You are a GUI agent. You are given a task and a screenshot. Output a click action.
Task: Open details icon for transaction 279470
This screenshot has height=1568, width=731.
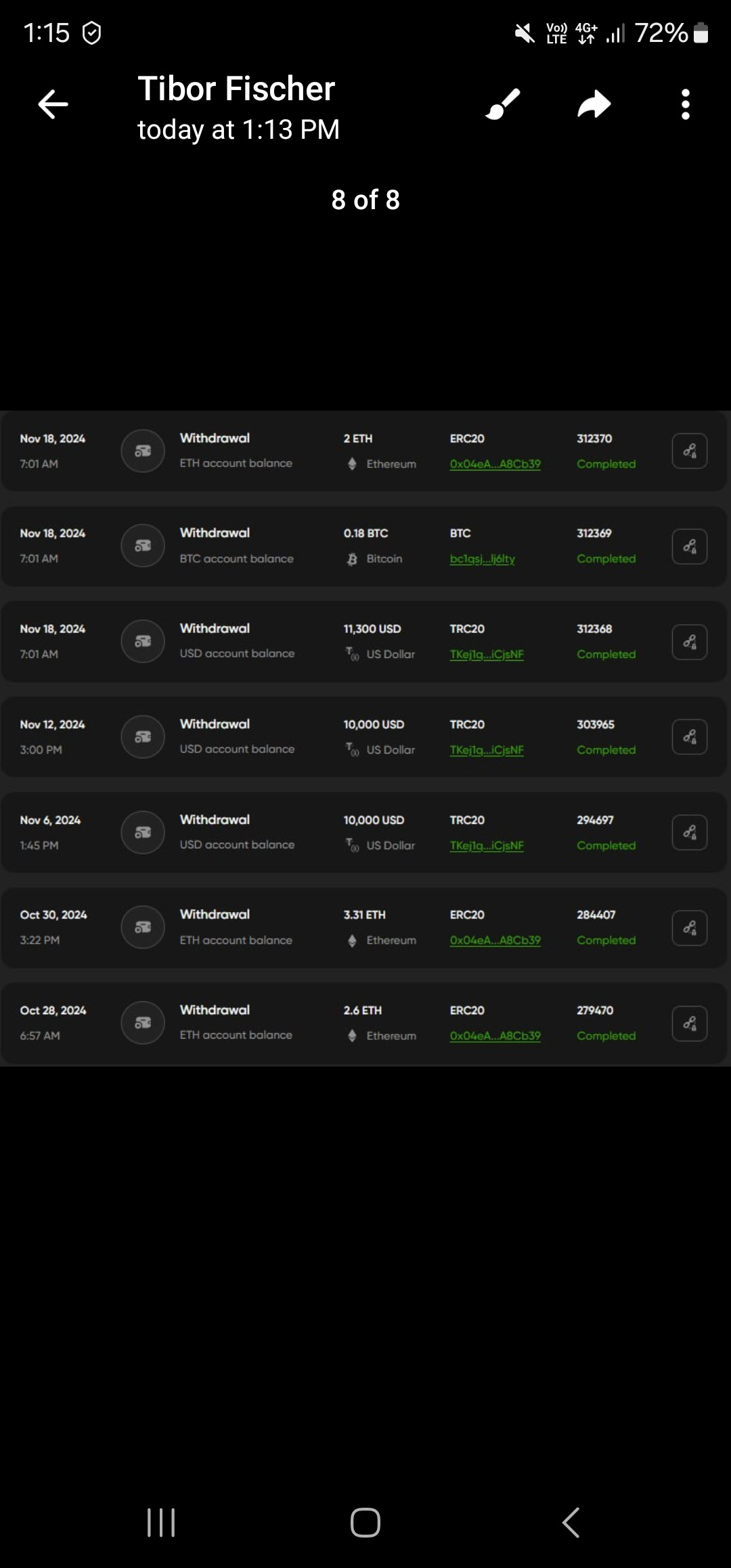[x=690, y=1023]
